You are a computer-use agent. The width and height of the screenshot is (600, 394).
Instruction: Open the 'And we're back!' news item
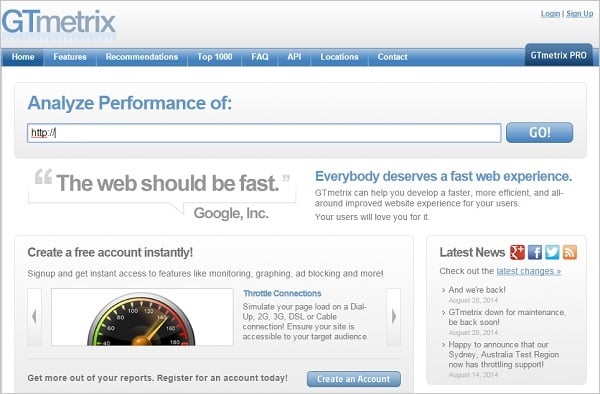pyautogui.click(x=477, y=290)
